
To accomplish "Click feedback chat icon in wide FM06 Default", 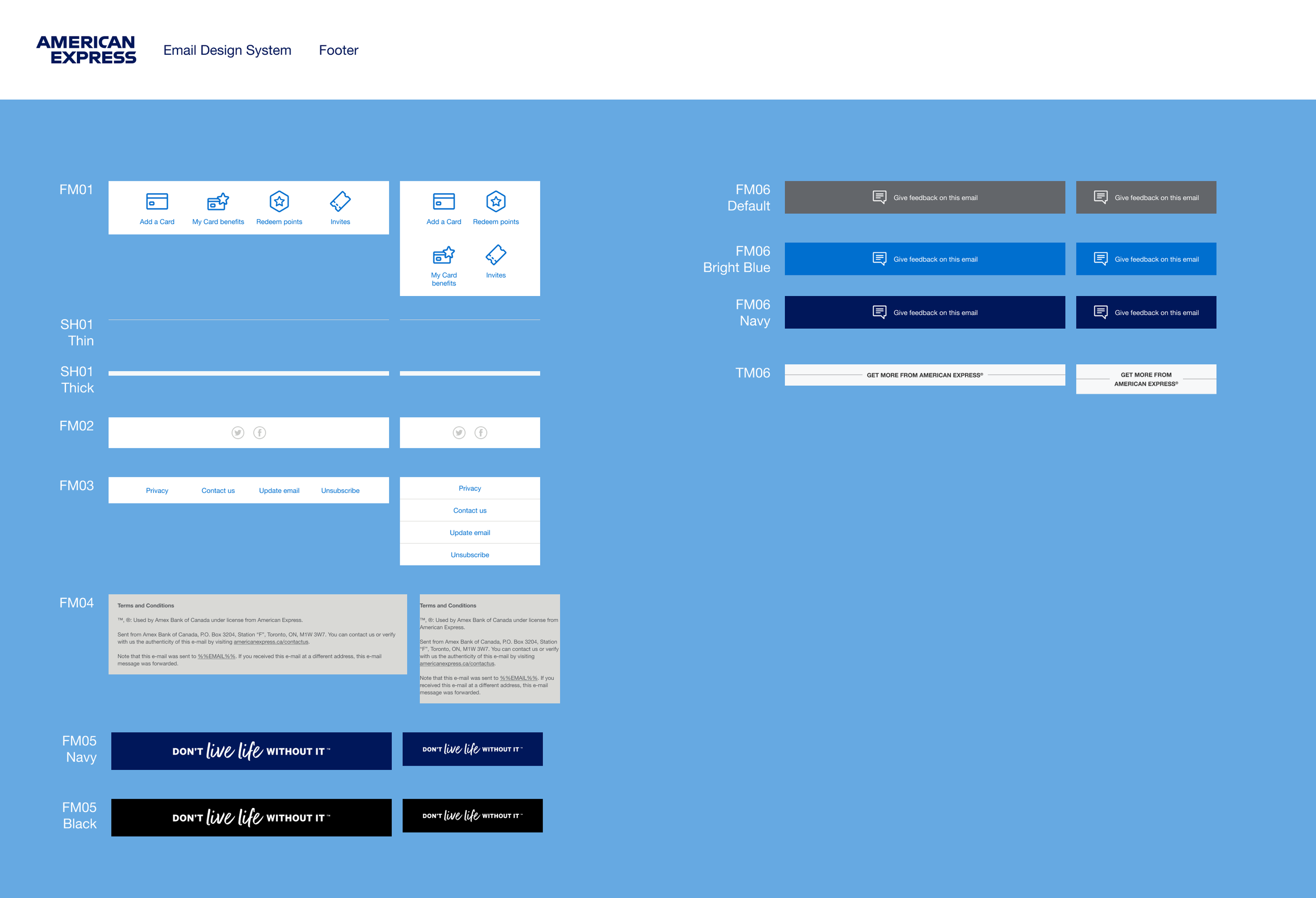I will [880, 197].
